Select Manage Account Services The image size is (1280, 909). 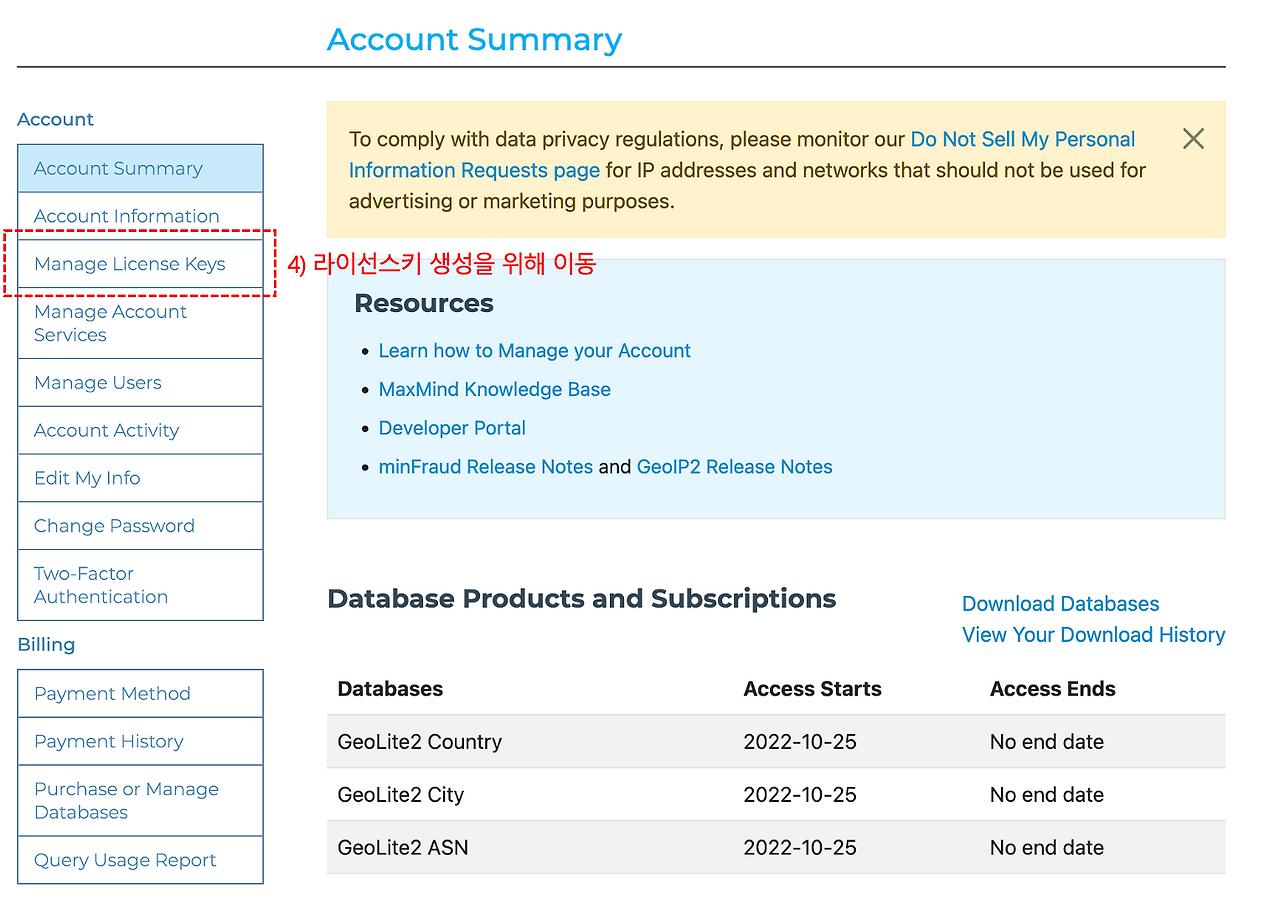(x=110, y=323)
